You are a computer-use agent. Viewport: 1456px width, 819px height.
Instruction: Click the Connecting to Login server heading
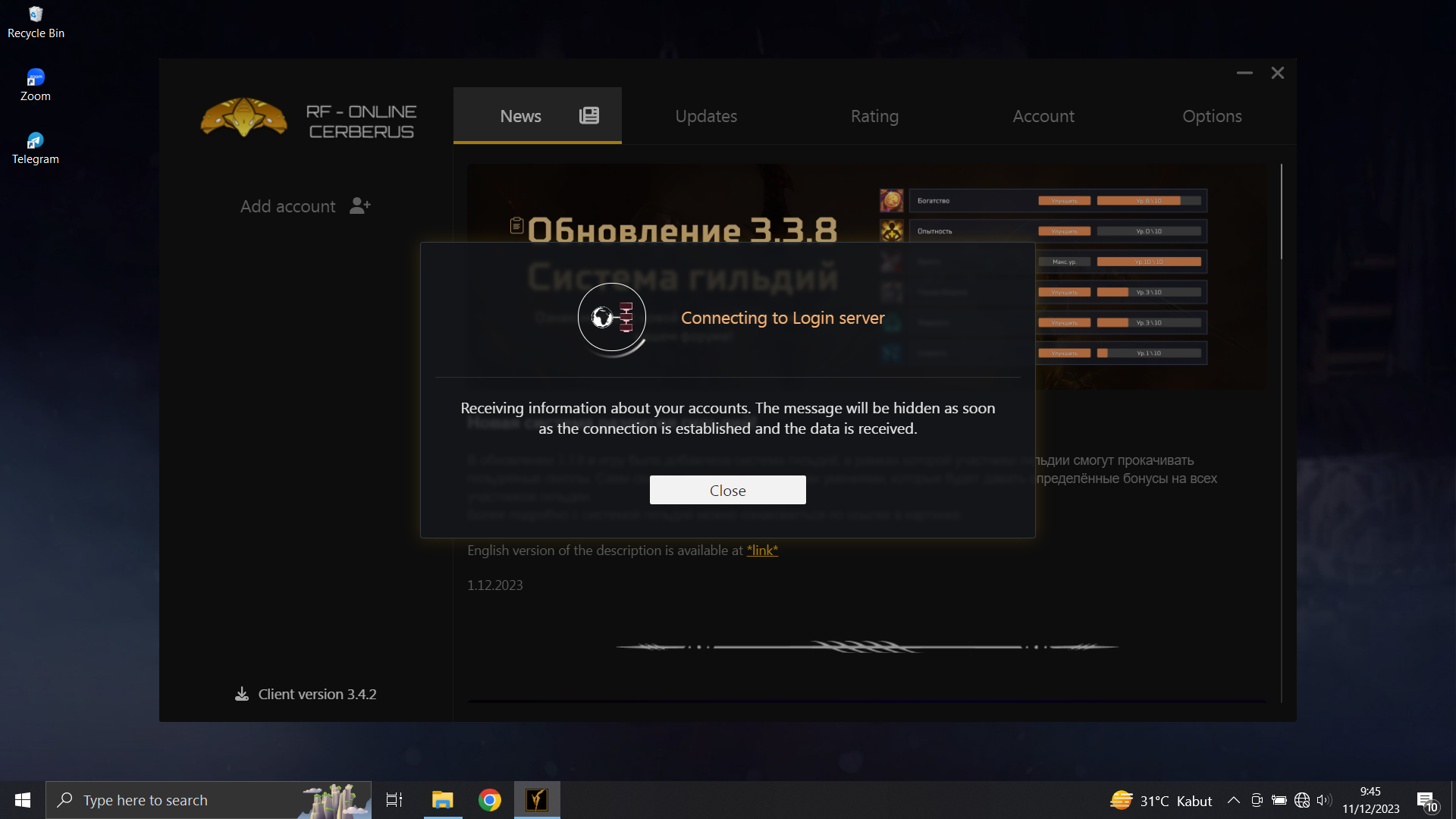pos(783,318)
